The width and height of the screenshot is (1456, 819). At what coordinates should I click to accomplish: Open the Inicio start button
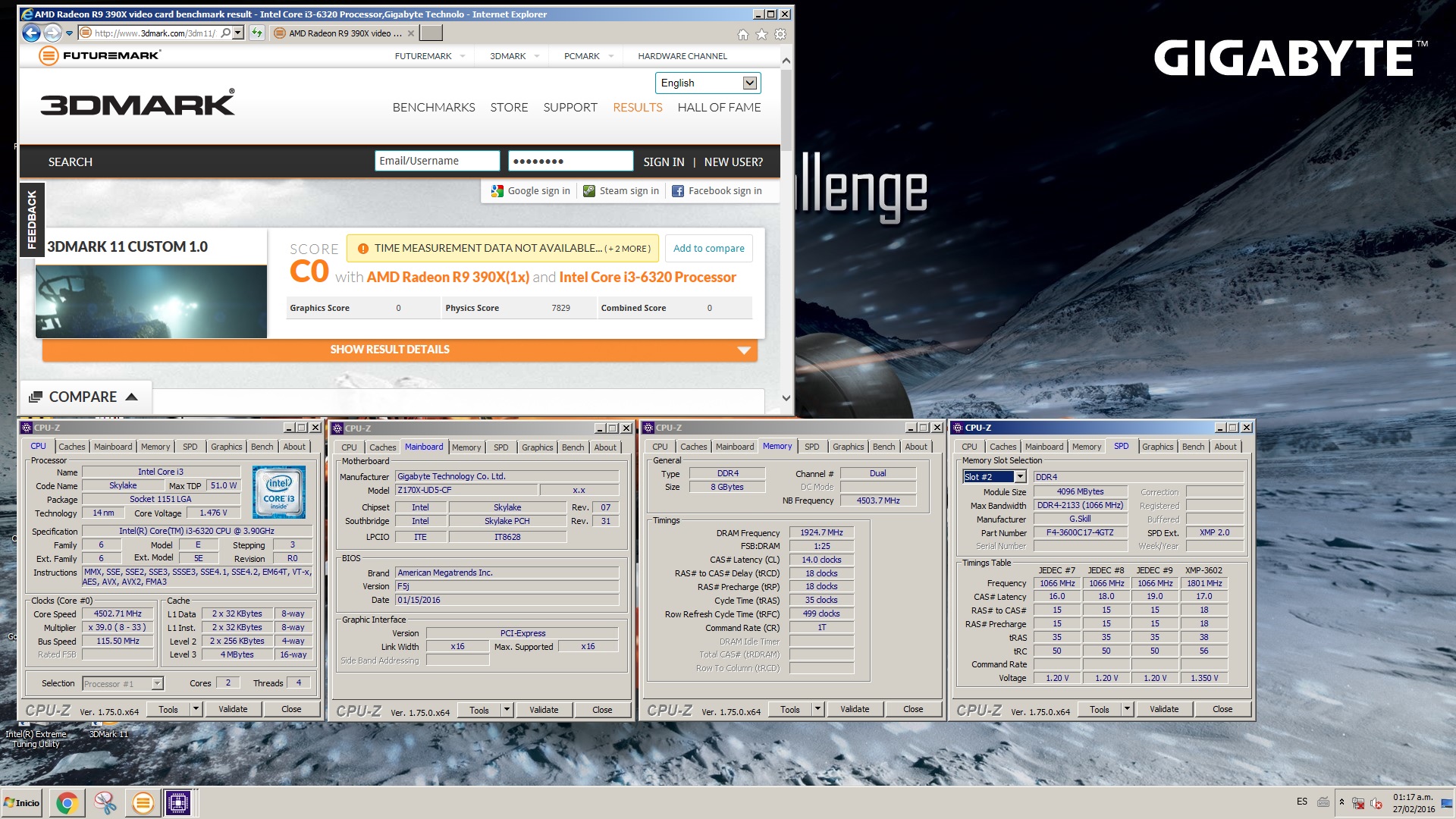click(x=22, y=802)
